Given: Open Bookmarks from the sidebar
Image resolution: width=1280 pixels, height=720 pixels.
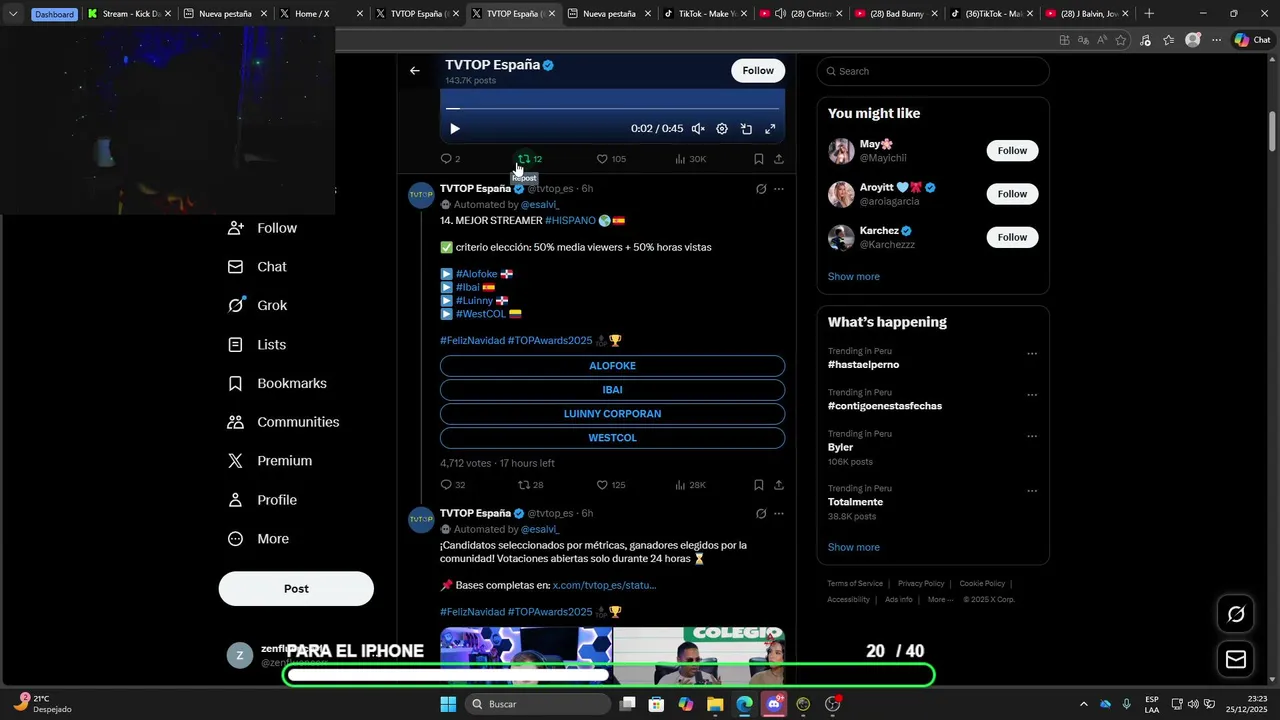Looking at the screenshot, I should [277, 384].
